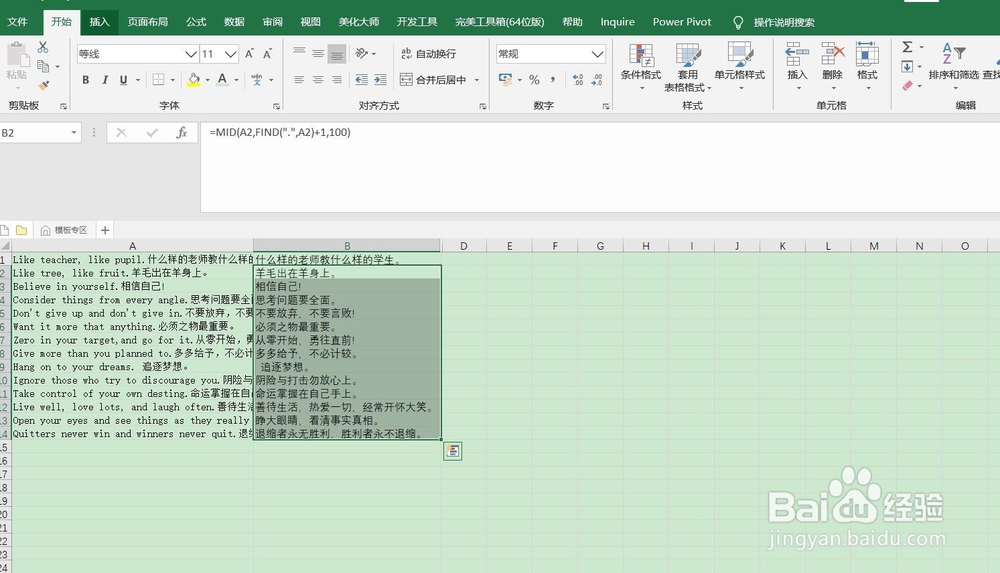Click increase decimal icon
Viewport: 1000px width, 573px height.
[x=578, y=80]
